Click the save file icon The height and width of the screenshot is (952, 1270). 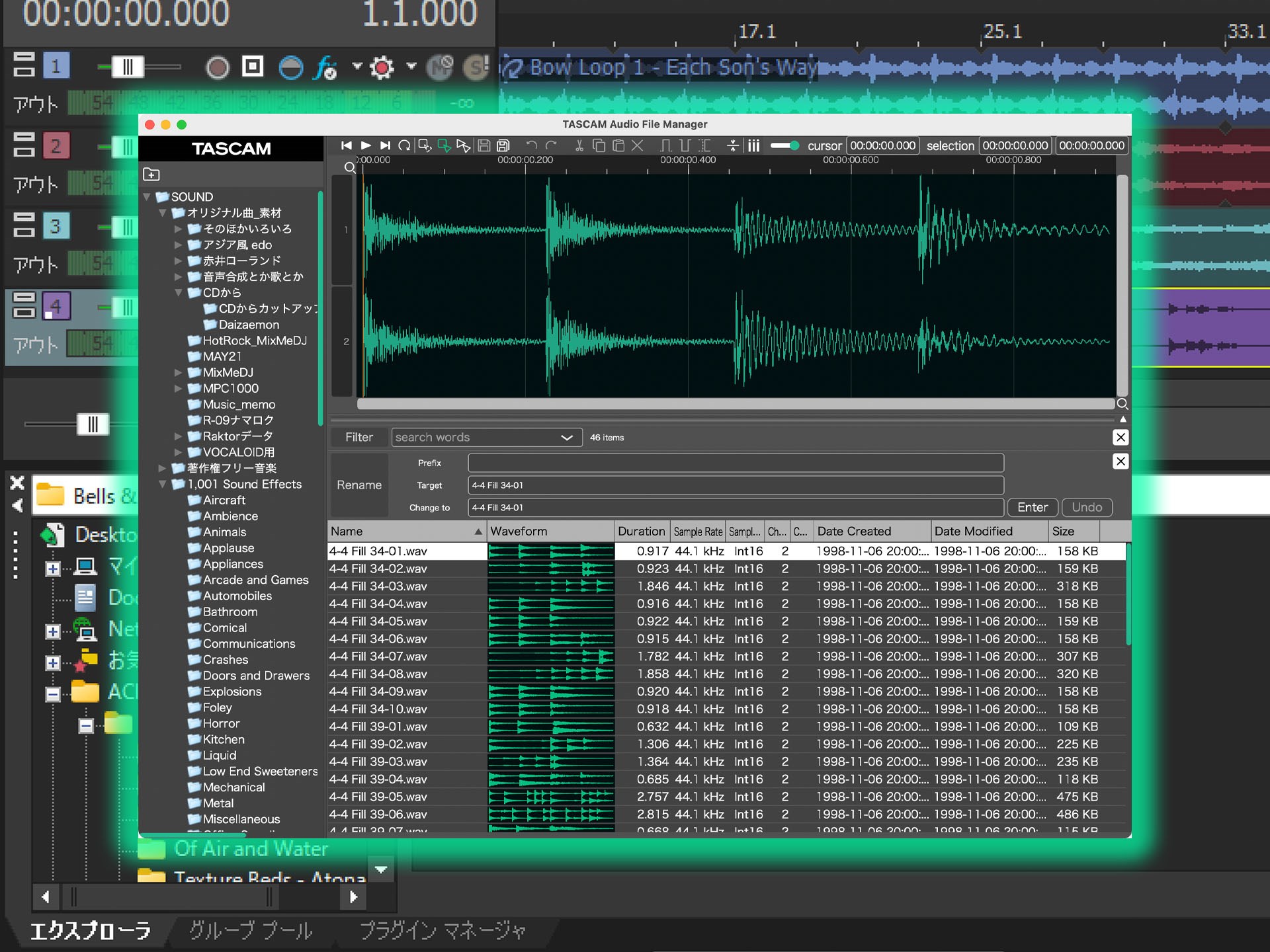point(484,145)
